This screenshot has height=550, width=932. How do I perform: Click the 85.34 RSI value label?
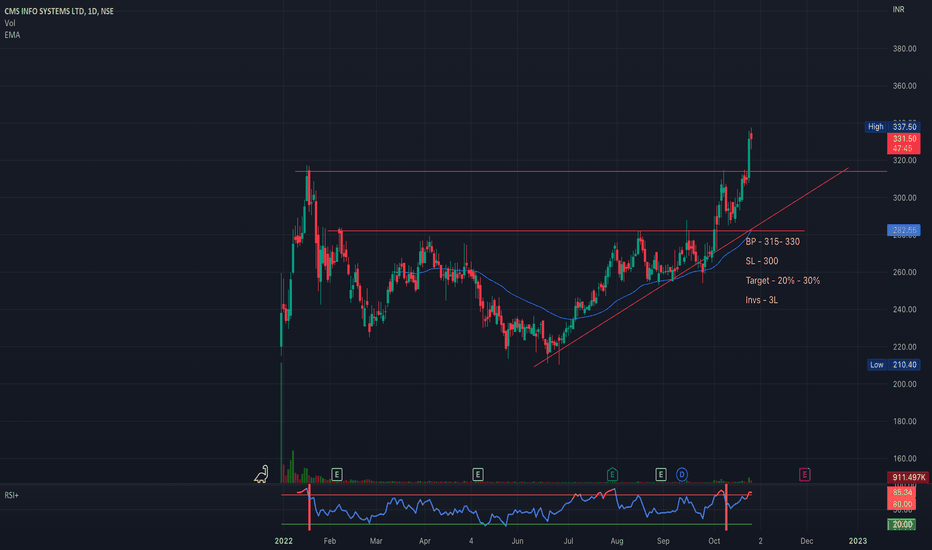pyautogui.click(x=902, y=492)
